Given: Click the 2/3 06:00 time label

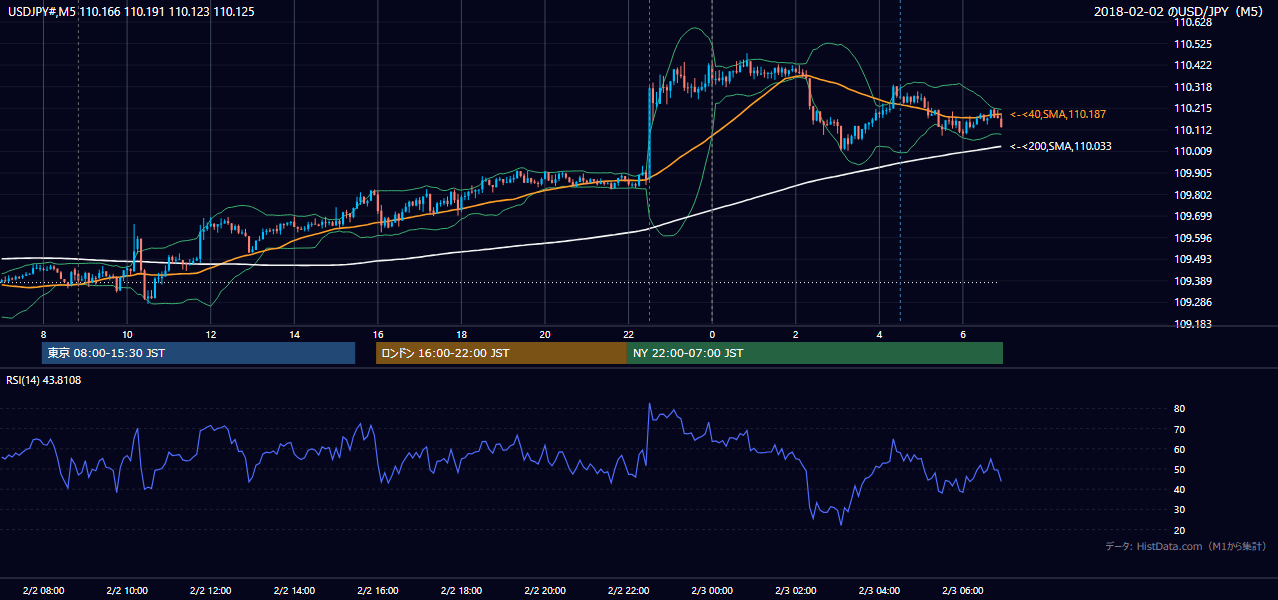Looking at the screenshot, I should point(962,591).
